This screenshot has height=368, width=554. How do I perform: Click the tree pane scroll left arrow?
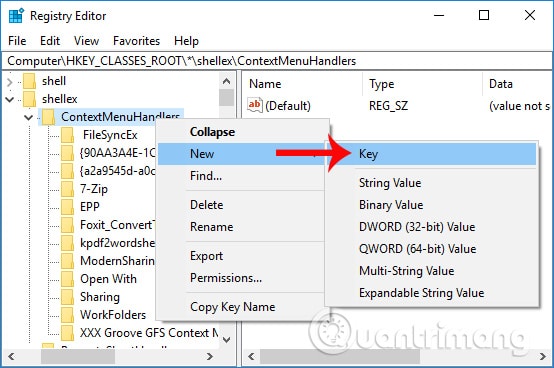point(11,356)
